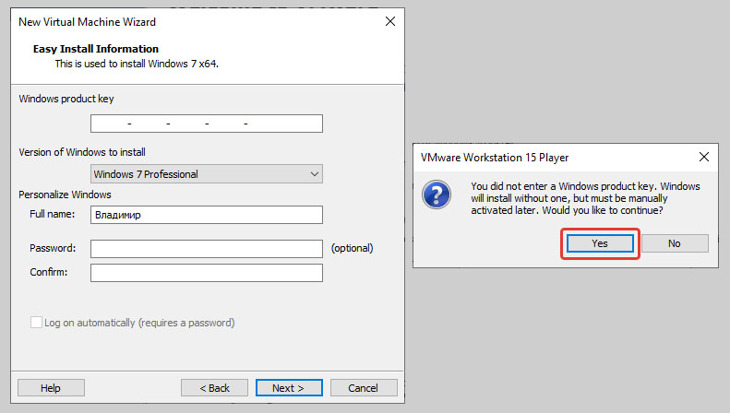
Task: Click the Personalize Windows label
Action: (x=65, y=195)
